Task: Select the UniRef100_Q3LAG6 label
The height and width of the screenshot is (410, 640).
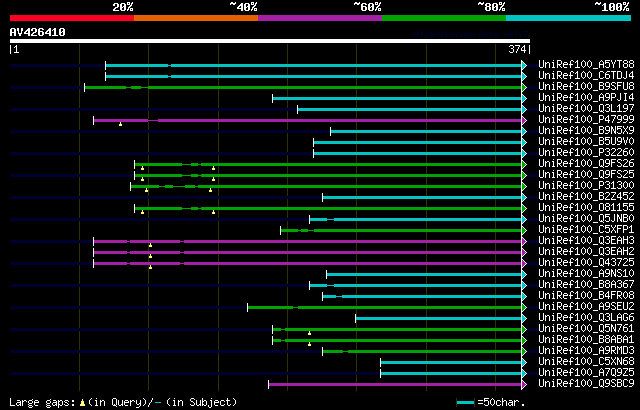Action: coord(586,318)
